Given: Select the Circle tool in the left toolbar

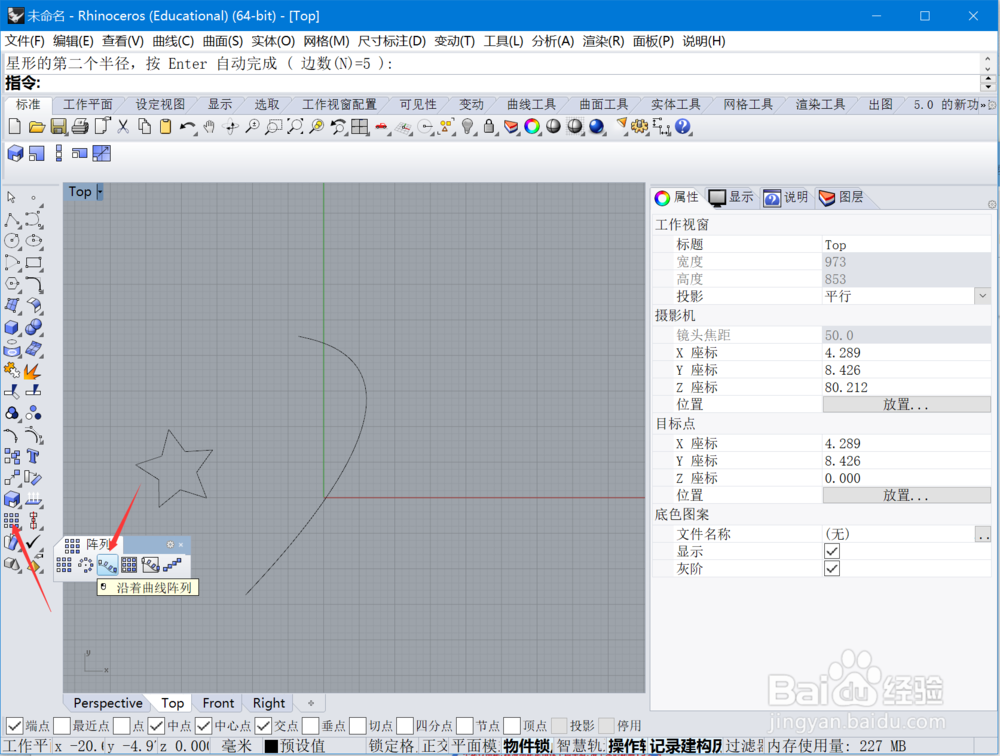Looking at the screenshot, I should coord(11,241).
